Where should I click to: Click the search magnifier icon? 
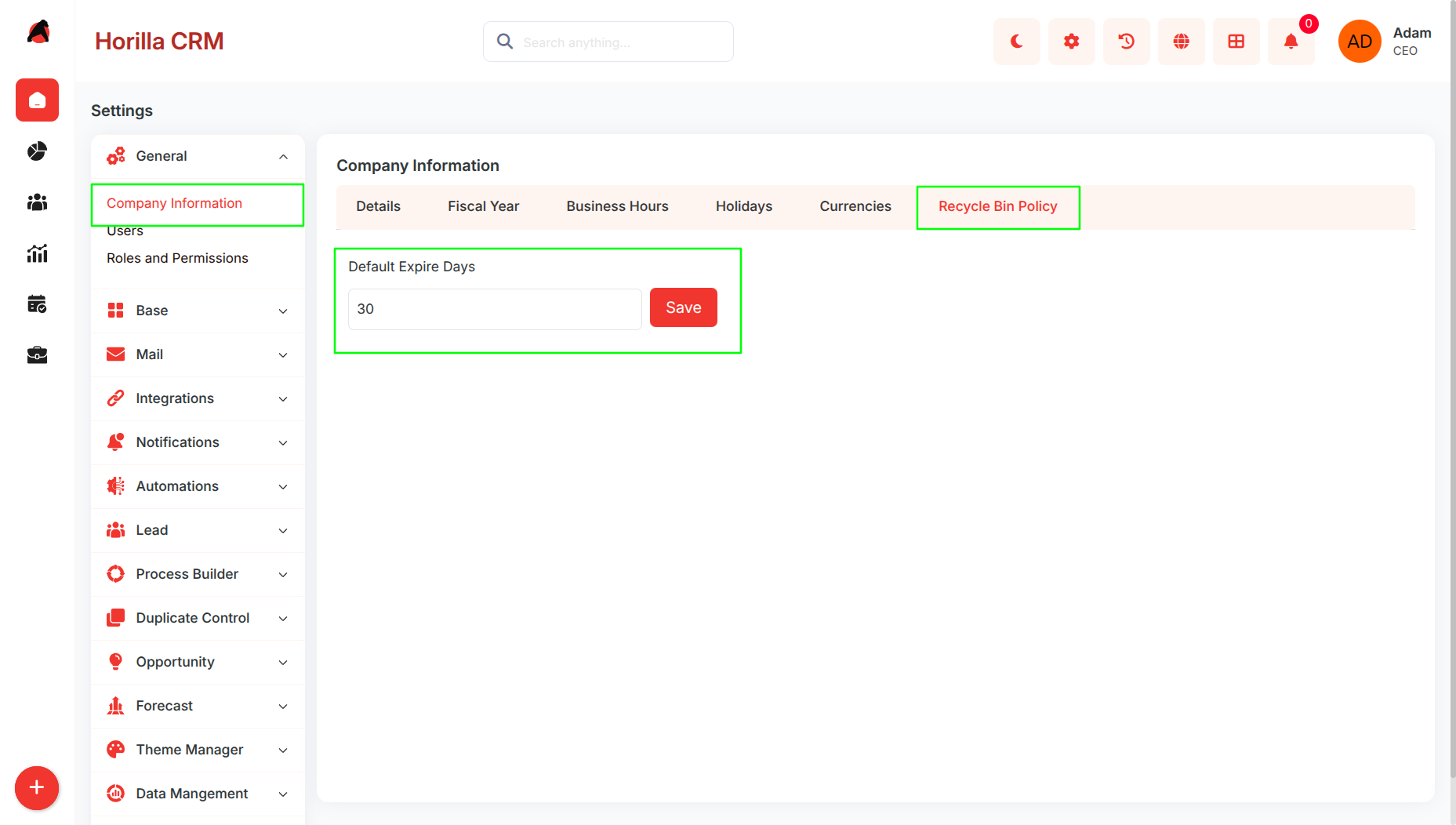[x=505, y=42]
